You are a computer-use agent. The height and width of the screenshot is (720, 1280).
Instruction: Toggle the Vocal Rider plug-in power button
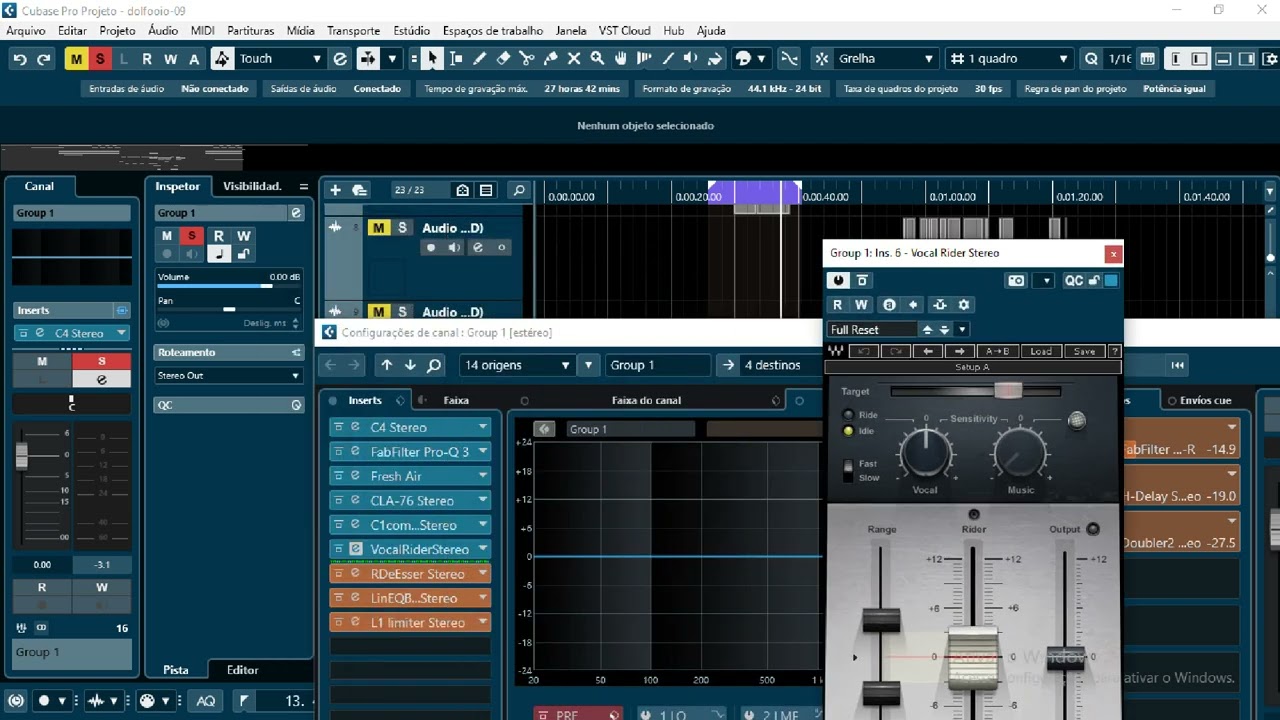coord(838,281)
